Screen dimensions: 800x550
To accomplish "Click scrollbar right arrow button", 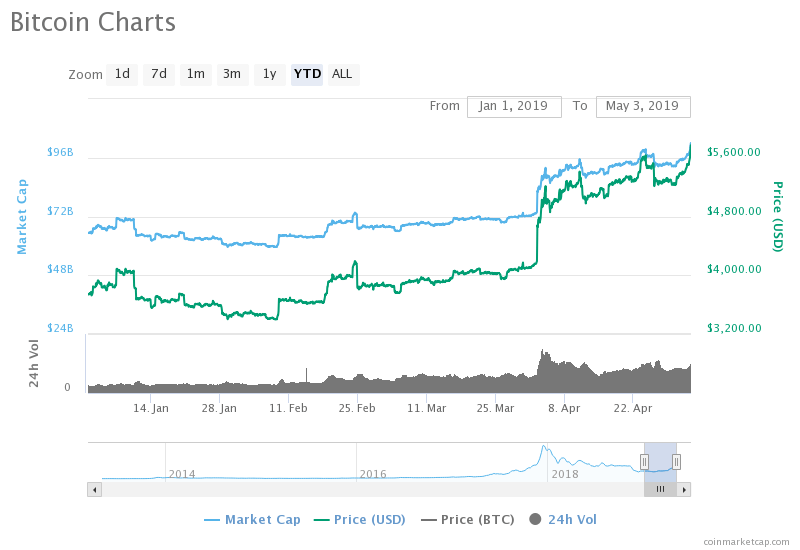I will [x=684, y=489].
